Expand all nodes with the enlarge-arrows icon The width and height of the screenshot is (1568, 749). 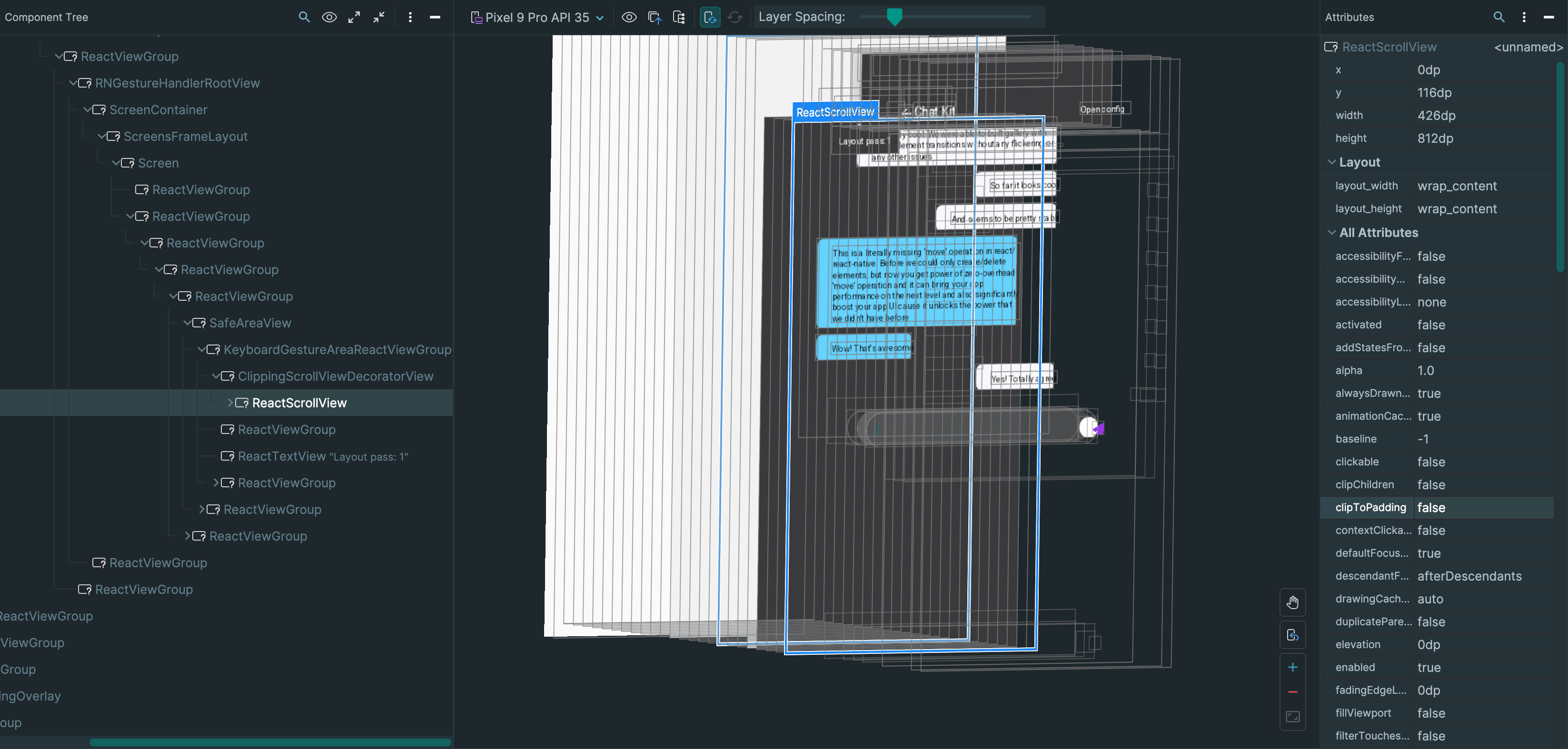coord(354,17)
